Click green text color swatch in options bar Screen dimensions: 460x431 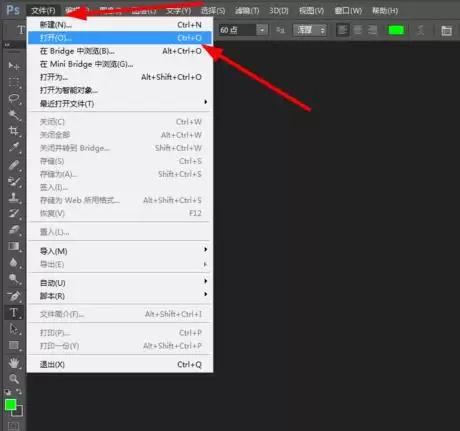pos(396,30)
